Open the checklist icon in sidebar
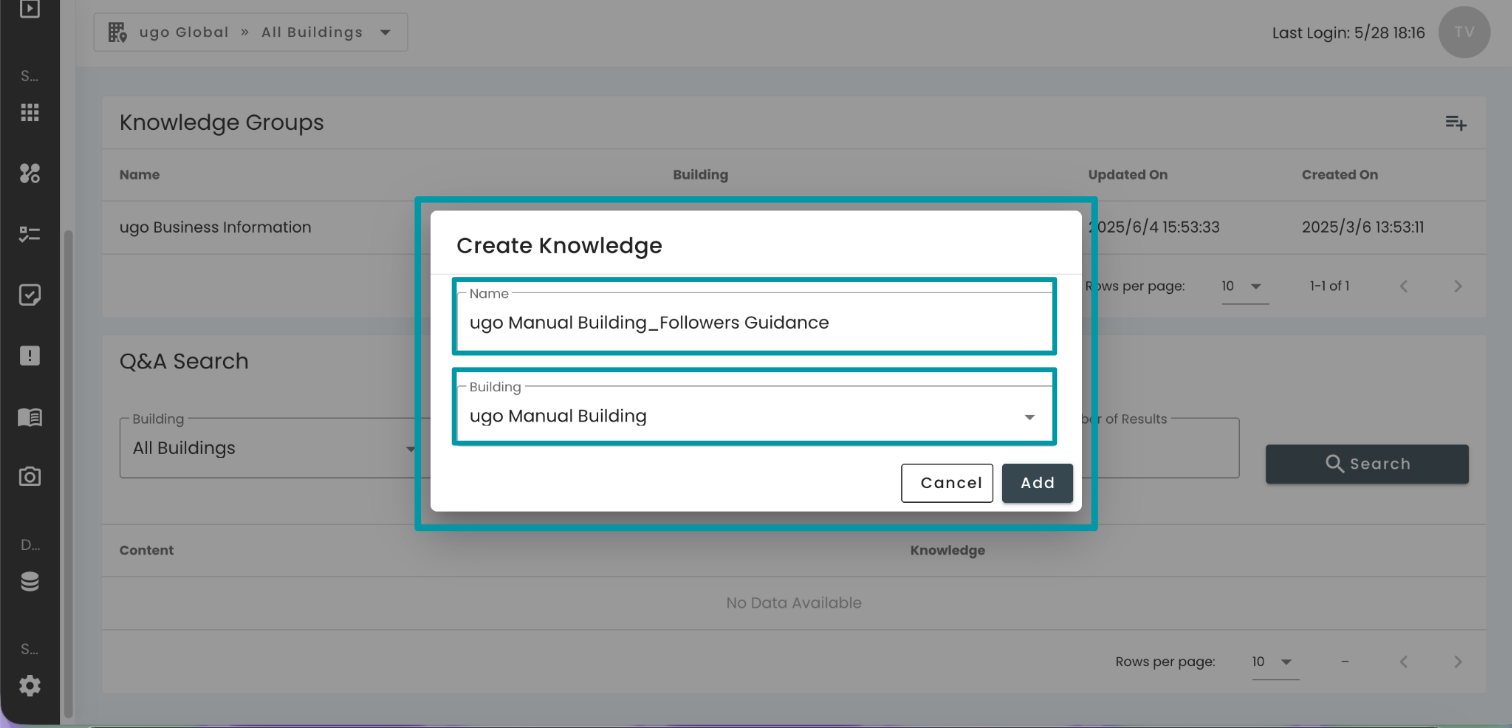The image size is (1512, 728). (x=30, y=234)
